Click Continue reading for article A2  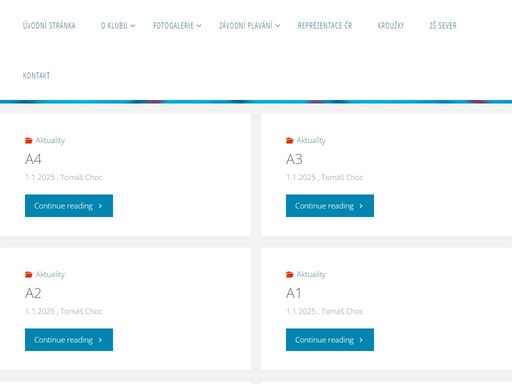69,340
